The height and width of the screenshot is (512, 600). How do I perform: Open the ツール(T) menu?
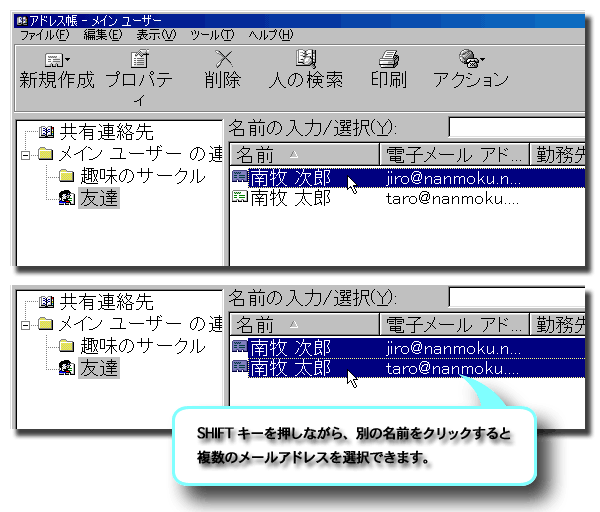212,35
